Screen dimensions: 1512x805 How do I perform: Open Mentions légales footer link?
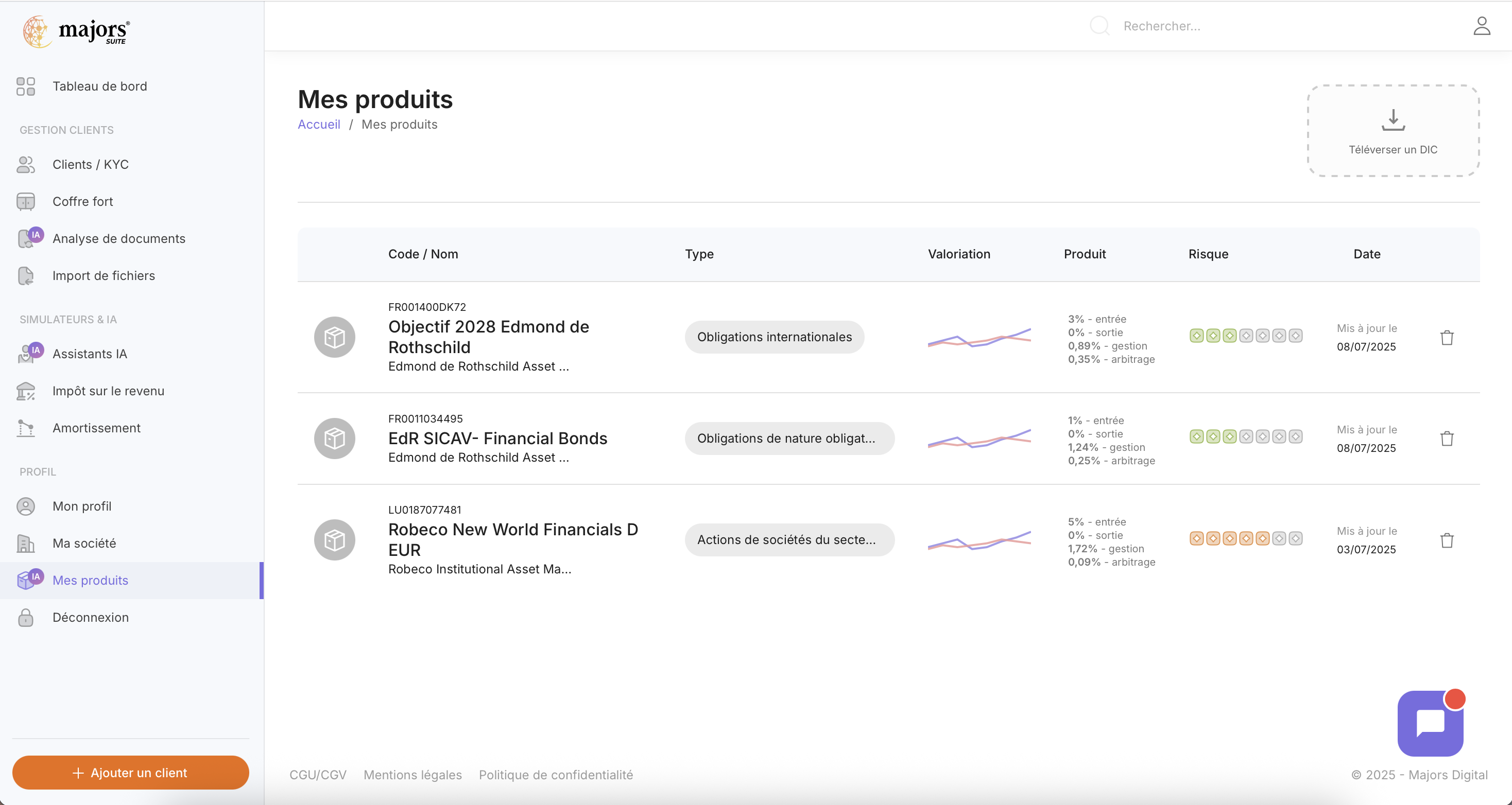[413, 775]
